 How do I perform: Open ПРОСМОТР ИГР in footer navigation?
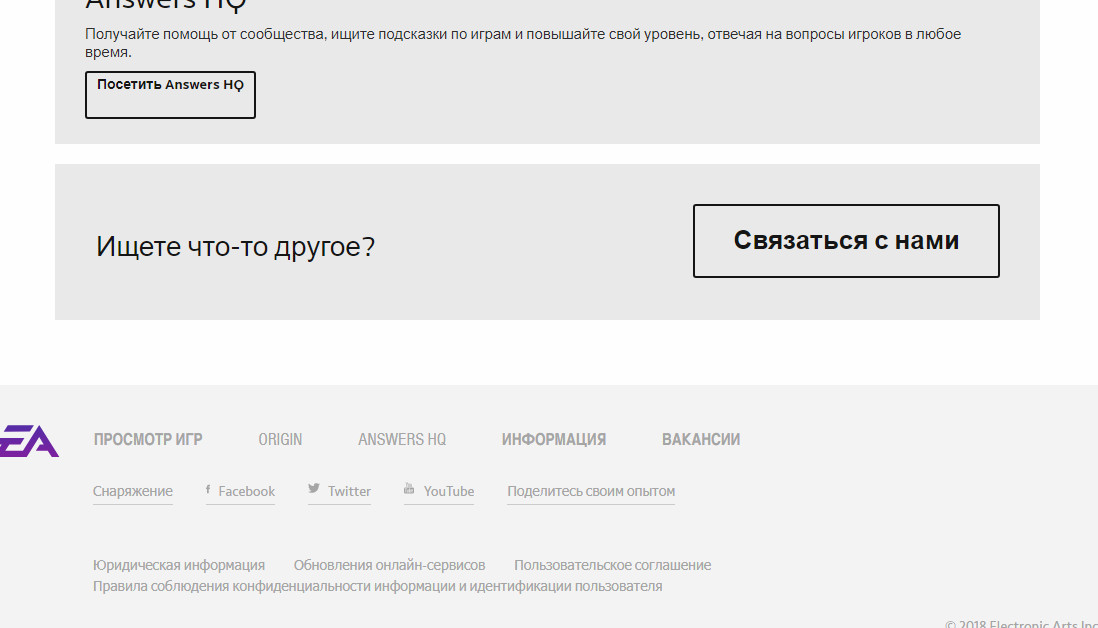pos(148,440)
